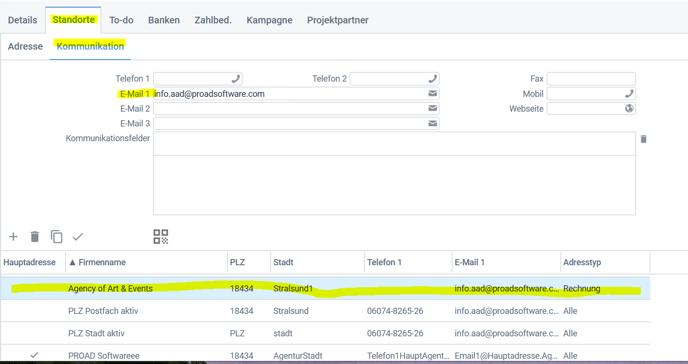Click the E-Mail 2 input field
The image size is (688, 364).
tap(296, 108)
